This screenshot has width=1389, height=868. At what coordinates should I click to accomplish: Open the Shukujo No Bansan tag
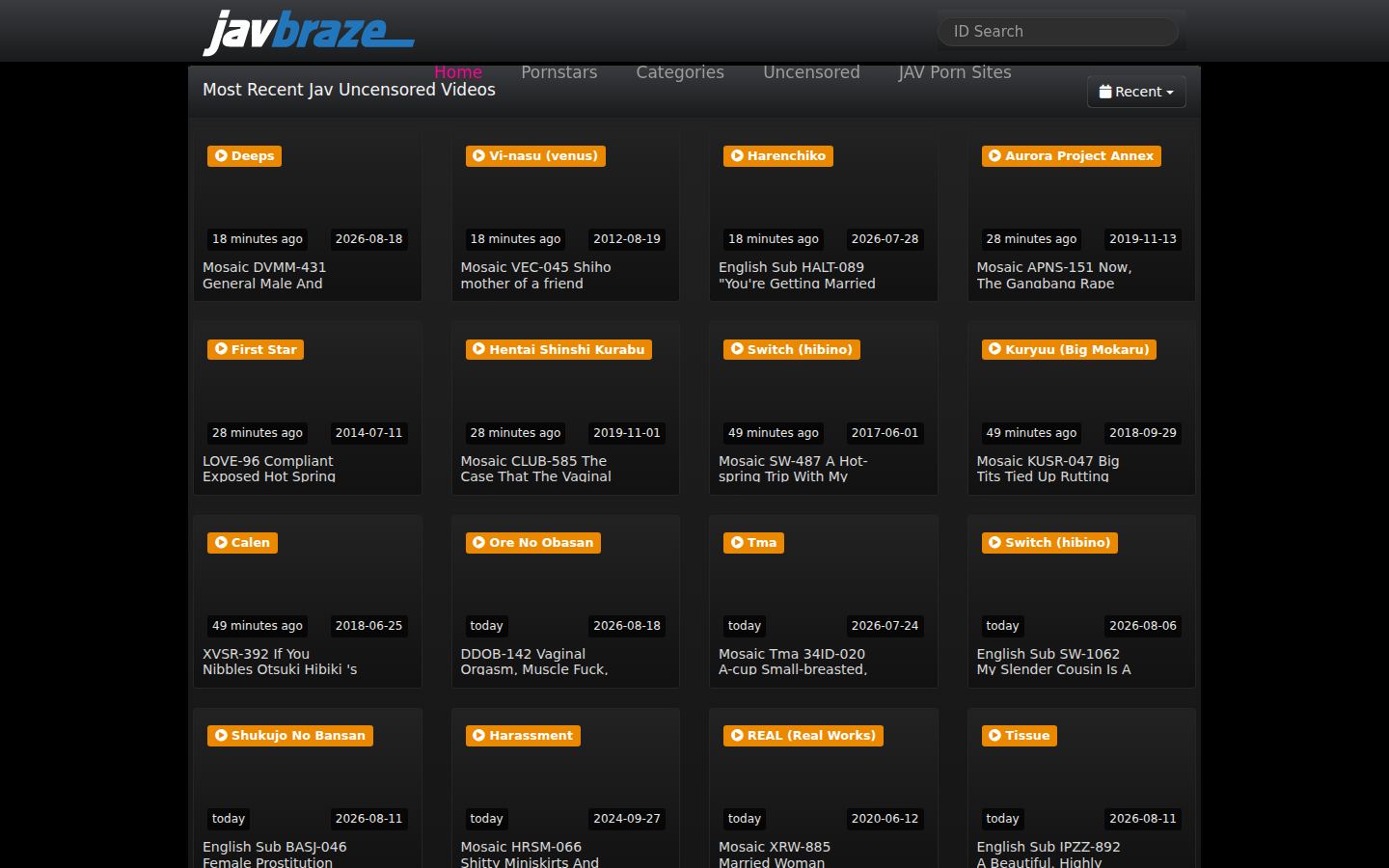pos(290,736)
